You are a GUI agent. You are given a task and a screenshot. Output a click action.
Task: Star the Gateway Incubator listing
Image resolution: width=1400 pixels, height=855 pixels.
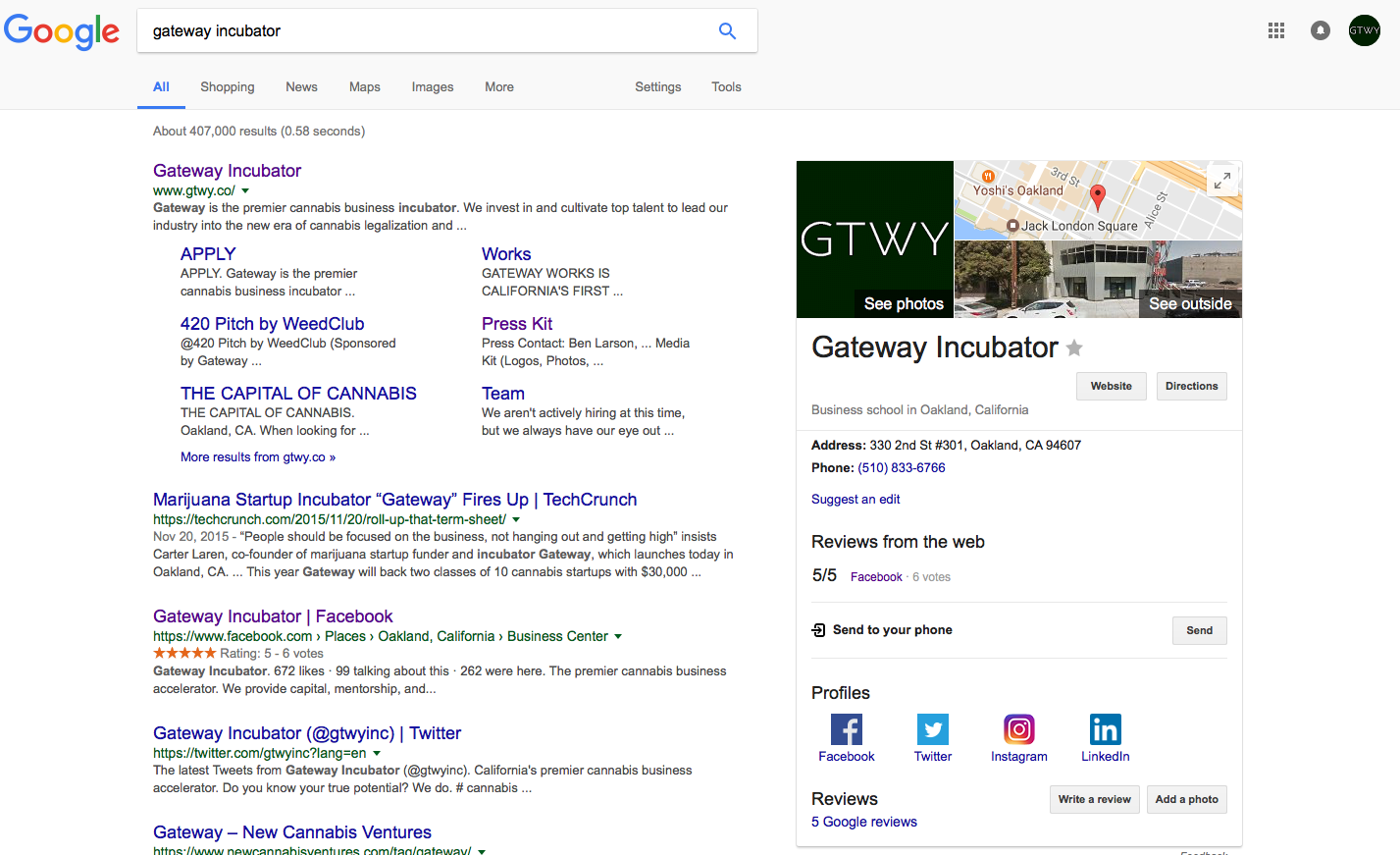pyautogui.click(x=1074, y=347)
